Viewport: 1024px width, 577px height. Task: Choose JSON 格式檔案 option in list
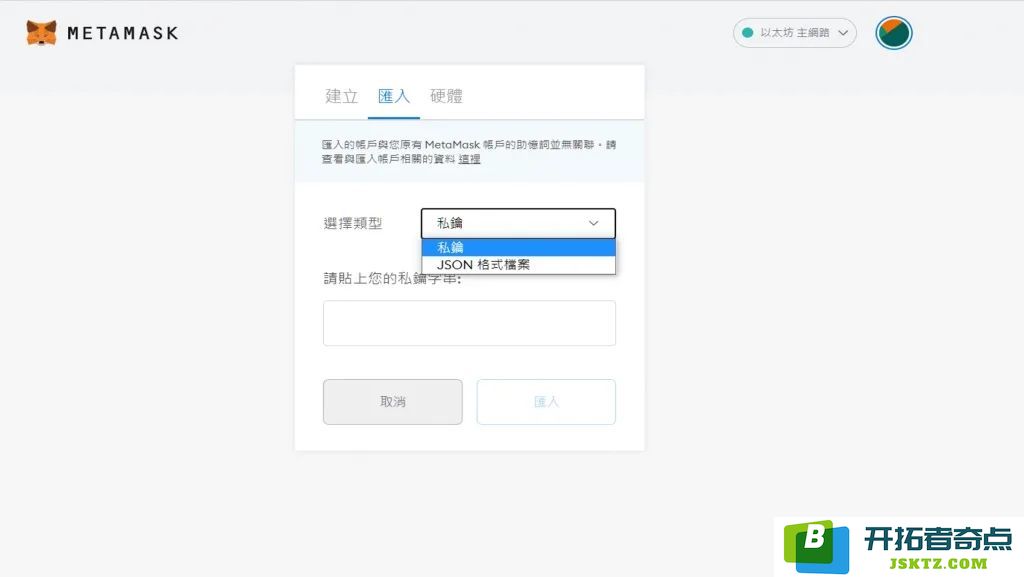pyautogui.click(x=518, y=265)
